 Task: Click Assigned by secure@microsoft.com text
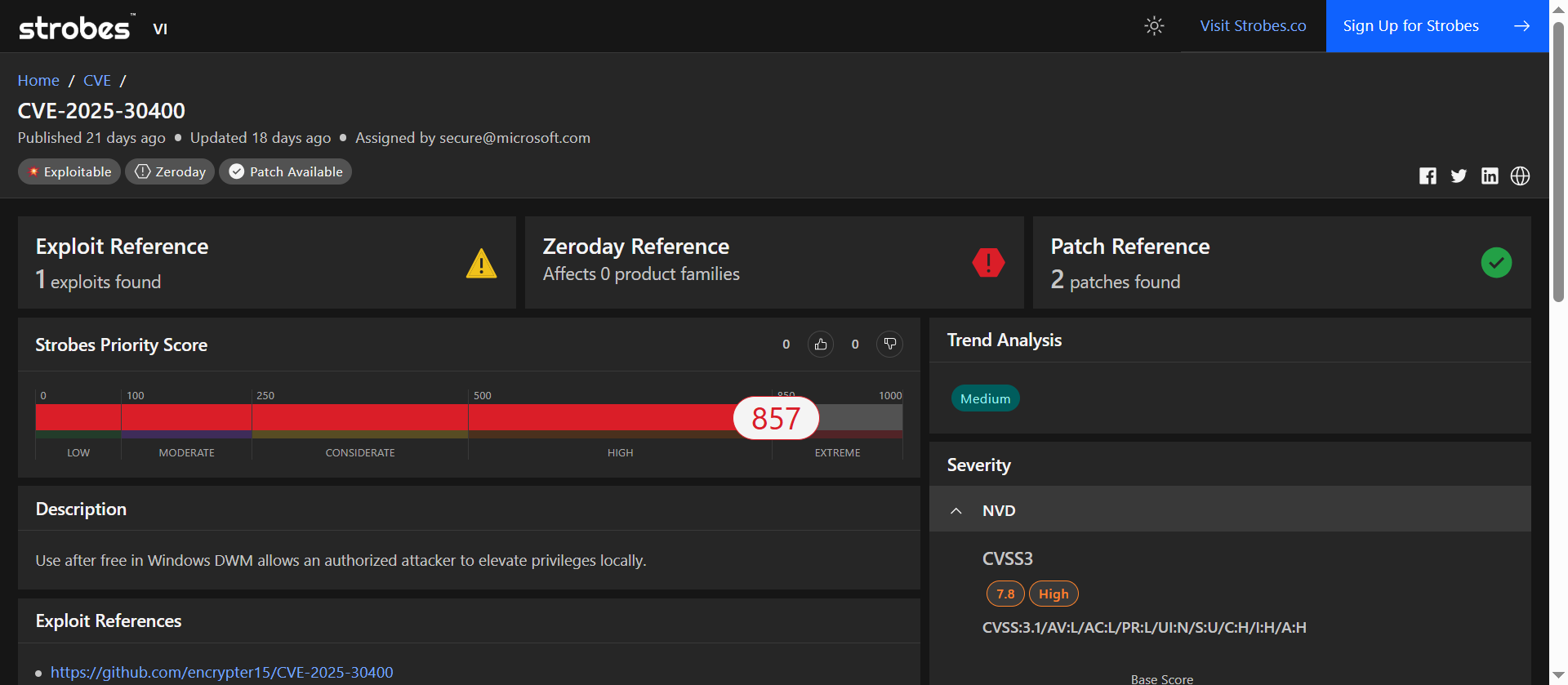473,138
